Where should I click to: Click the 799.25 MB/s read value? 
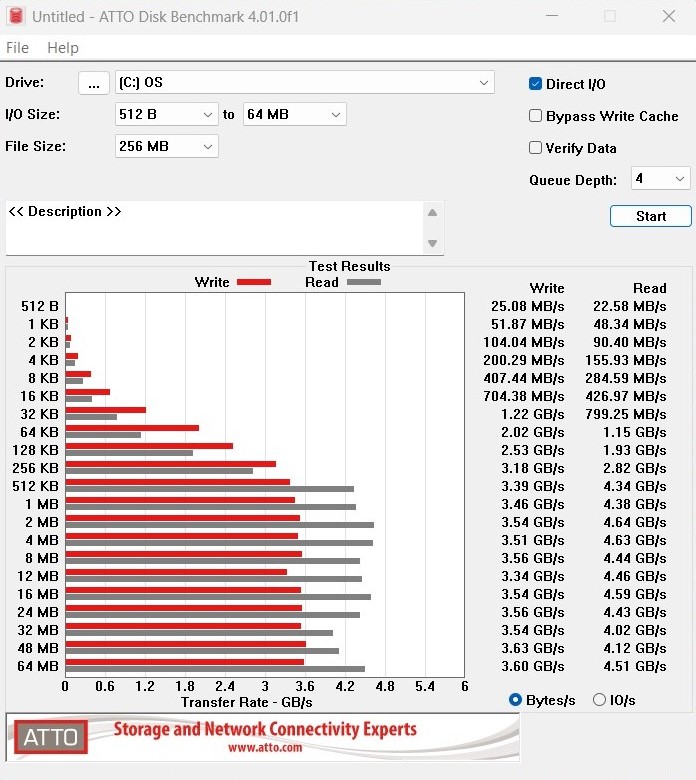click(626, 414)
